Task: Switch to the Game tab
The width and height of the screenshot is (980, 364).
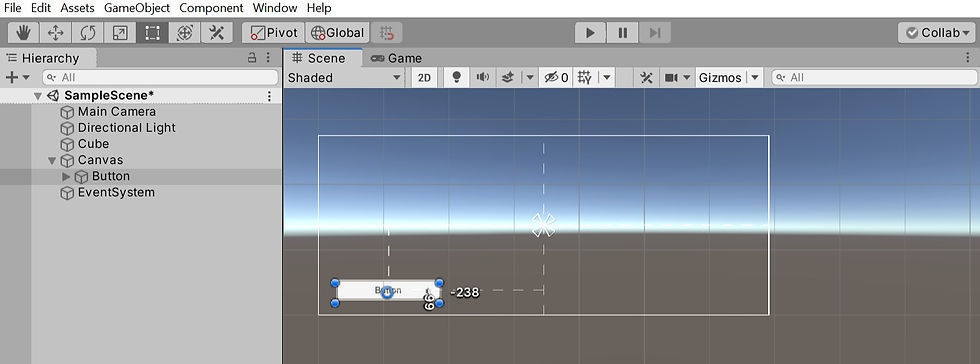Action: 397,58
